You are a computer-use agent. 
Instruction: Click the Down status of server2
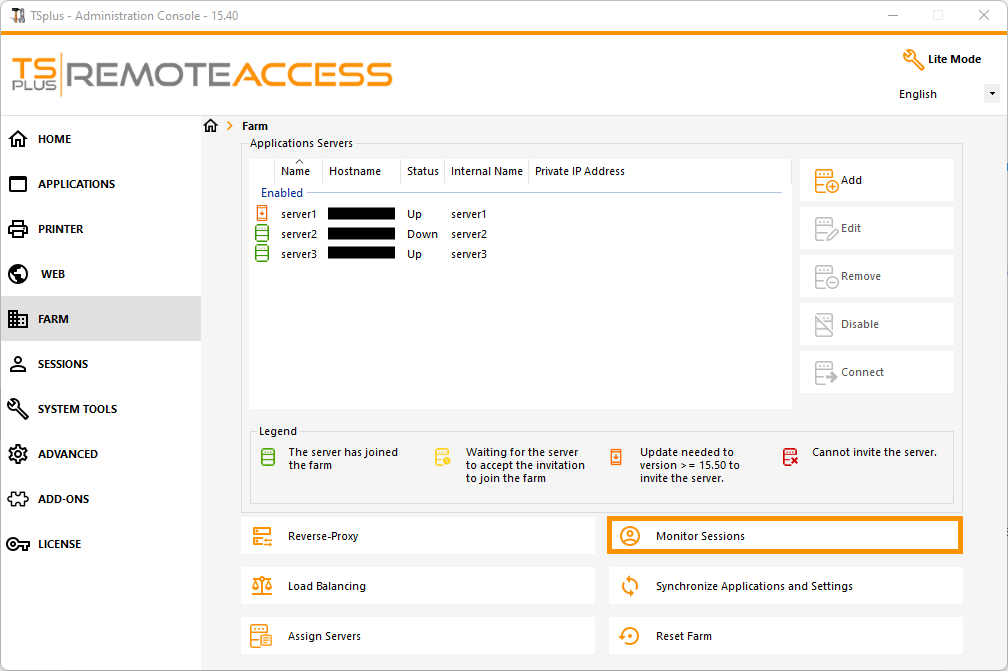(x=422, y=234)
